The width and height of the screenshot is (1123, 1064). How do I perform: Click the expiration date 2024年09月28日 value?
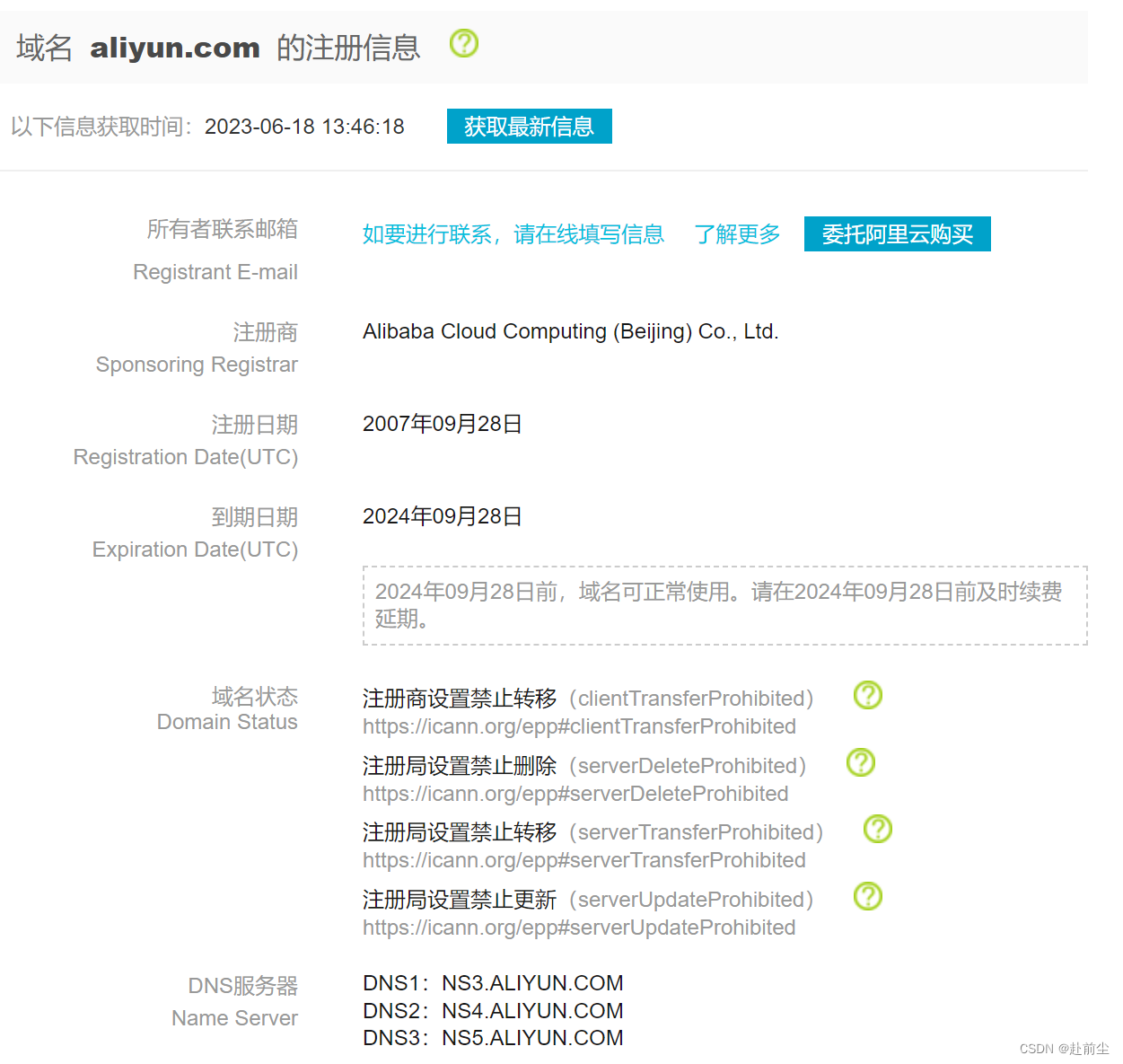[443, 516]
